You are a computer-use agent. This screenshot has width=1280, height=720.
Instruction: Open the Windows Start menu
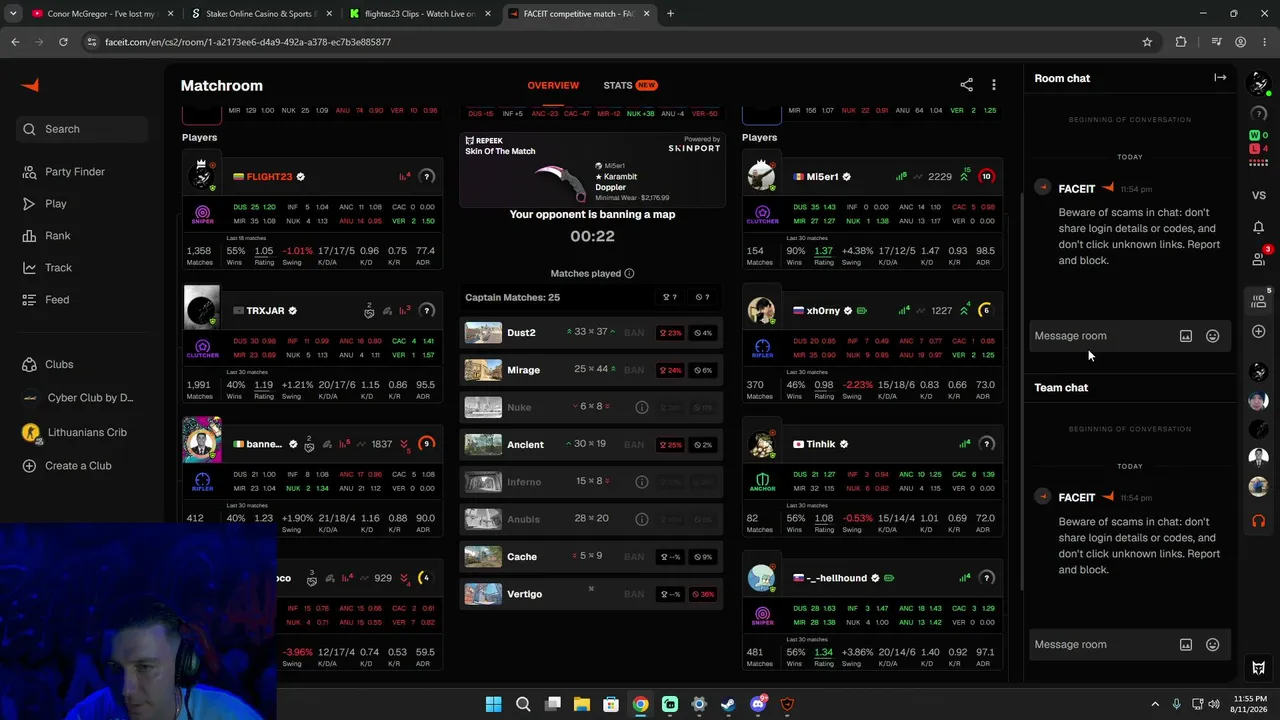tap(493, 705)
